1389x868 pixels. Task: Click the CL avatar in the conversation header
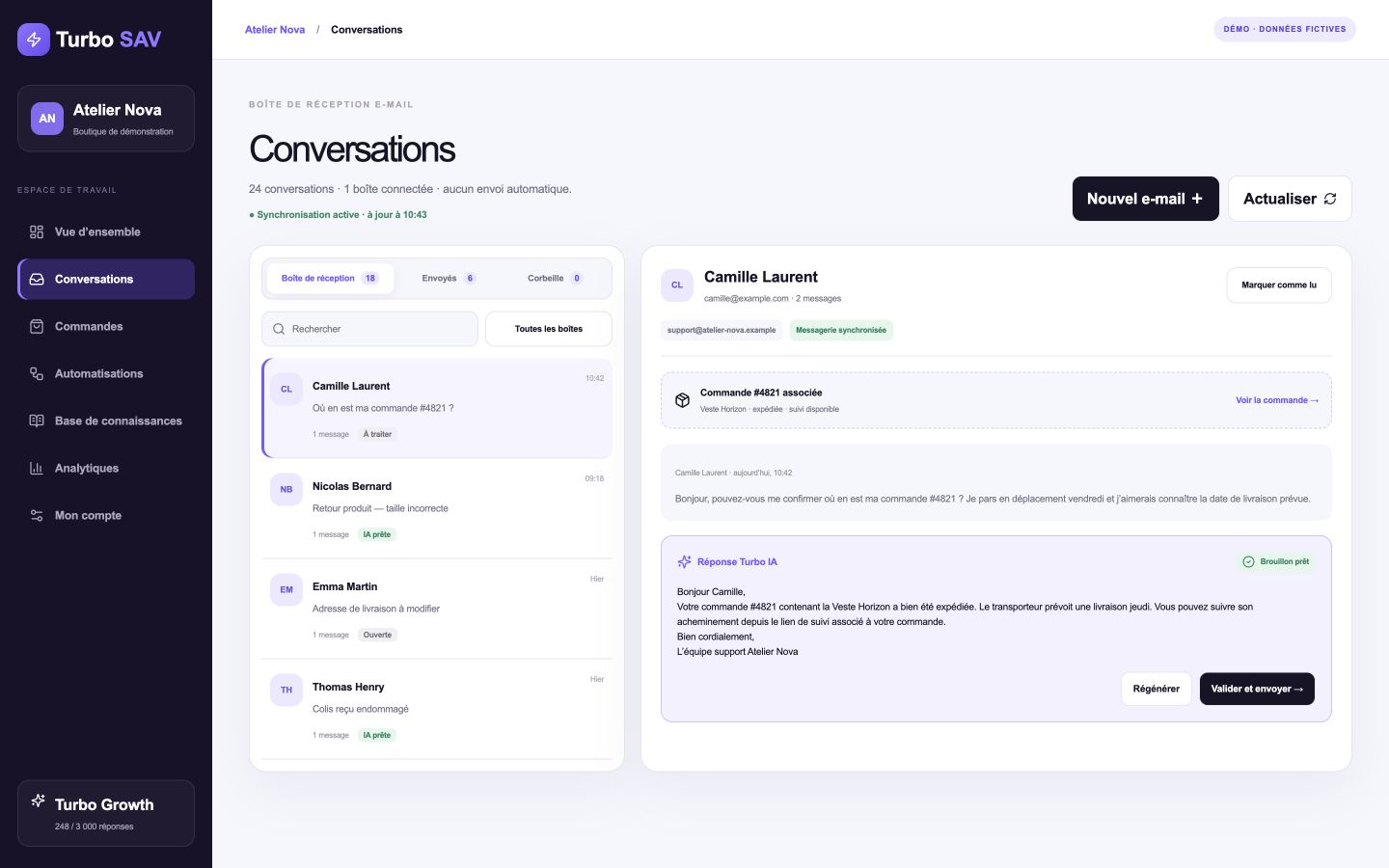coord(677,285)
